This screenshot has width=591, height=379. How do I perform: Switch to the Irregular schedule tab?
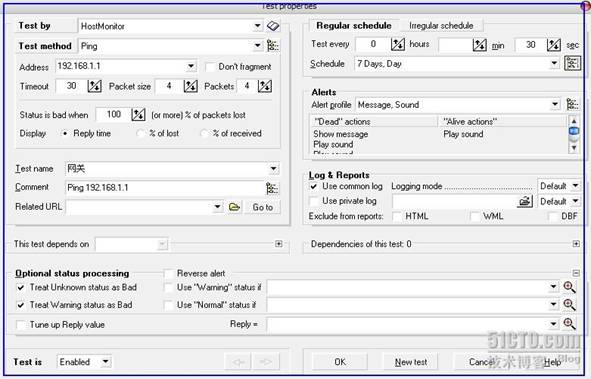coord(441,26)
